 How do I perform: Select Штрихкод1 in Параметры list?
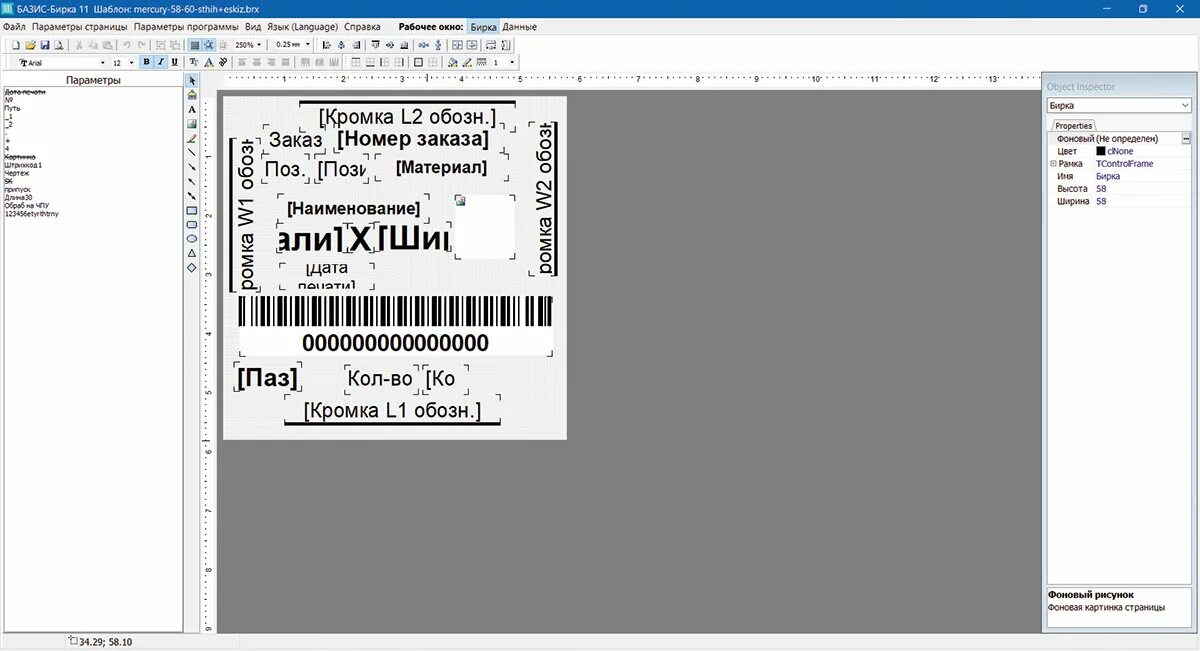pos(22,165)
